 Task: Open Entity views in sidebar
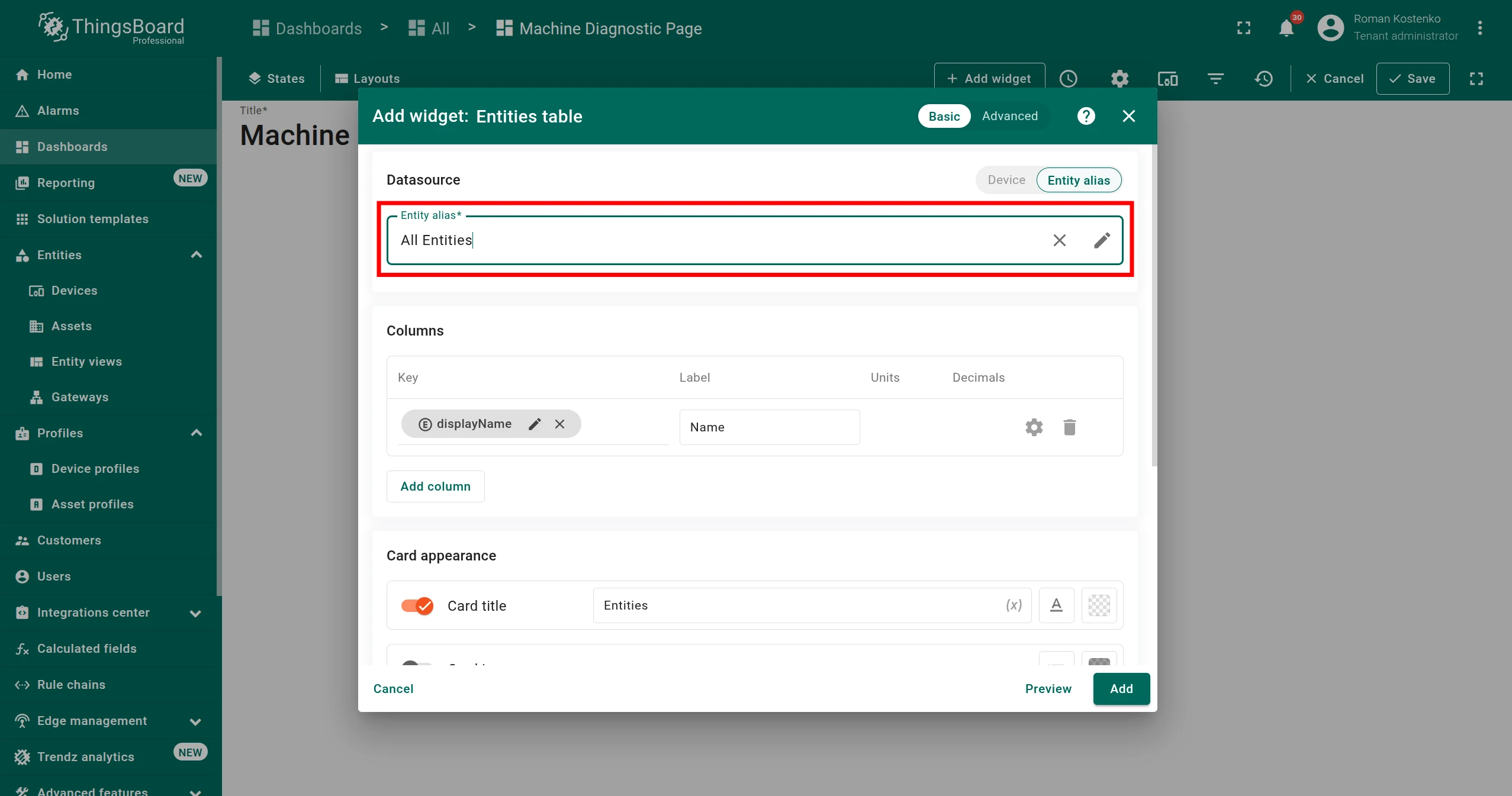click(110, 362)
